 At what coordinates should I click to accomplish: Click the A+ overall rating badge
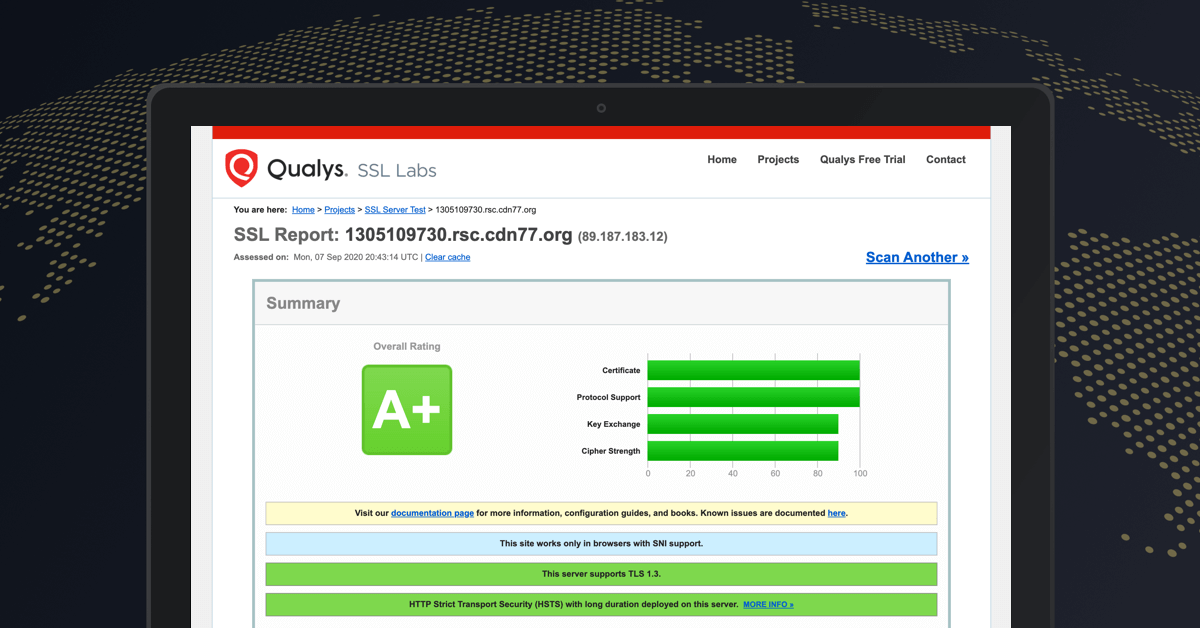(x=407, y=410)
